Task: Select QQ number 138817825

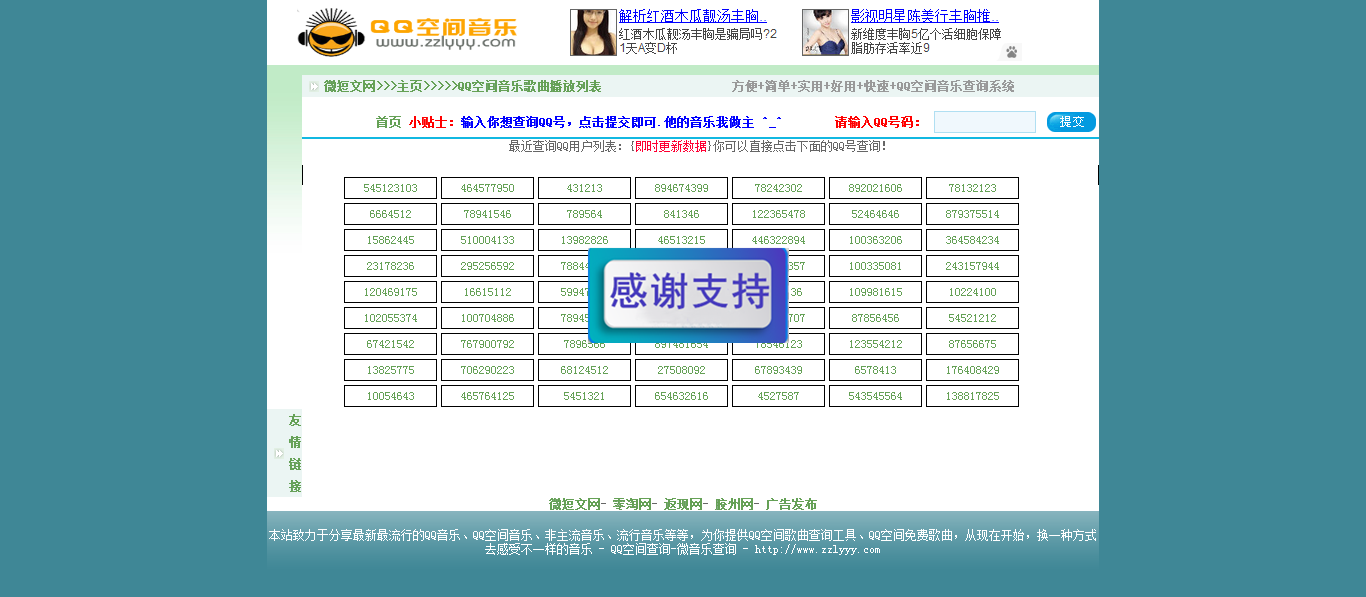Action: (x=972, y=396)
